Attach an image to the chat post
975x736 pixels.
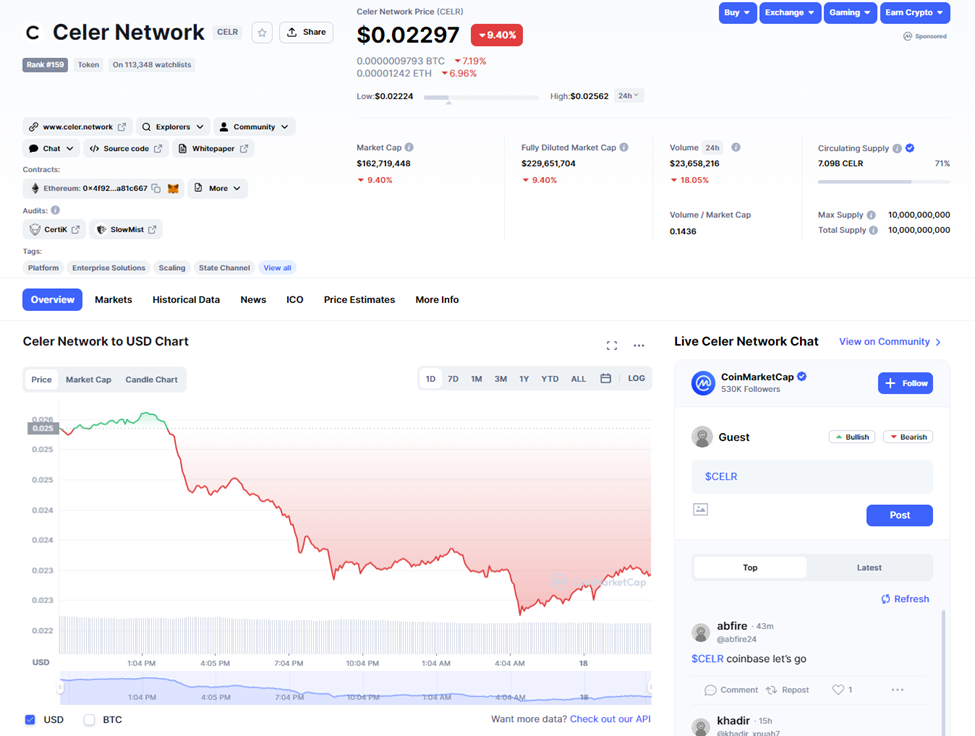point(701,510)
